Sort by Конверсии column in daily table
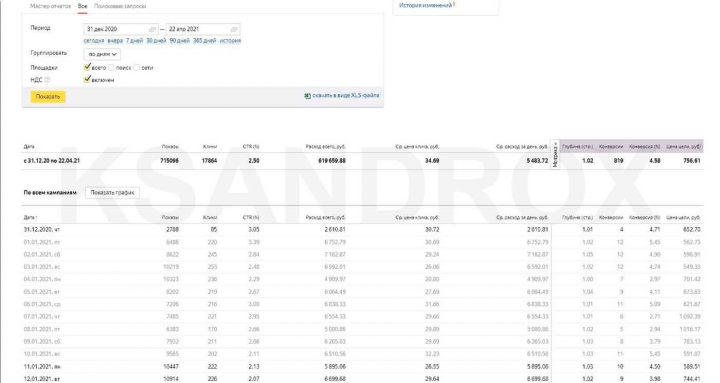Viewport: 720px width, 383px height. pyautogui.click(x=611, y=217)
